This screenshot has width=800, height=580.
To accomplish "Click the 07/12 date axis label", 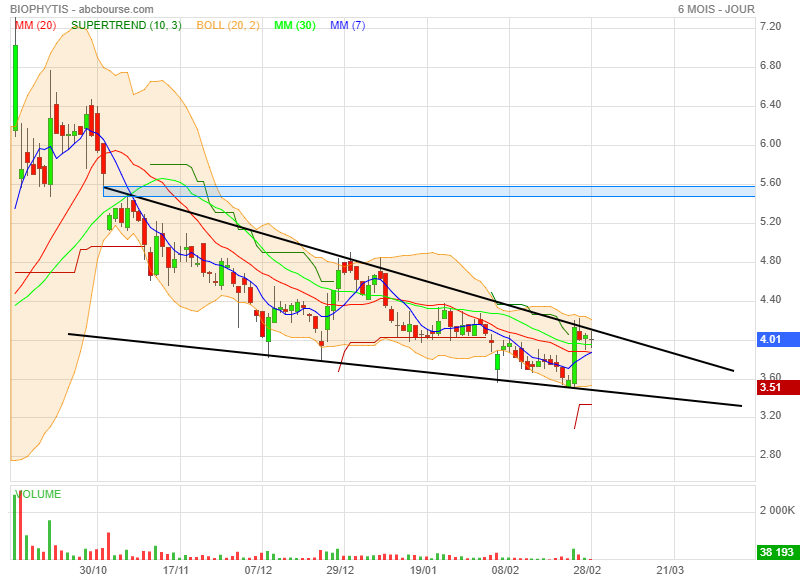I will point(258,570).
